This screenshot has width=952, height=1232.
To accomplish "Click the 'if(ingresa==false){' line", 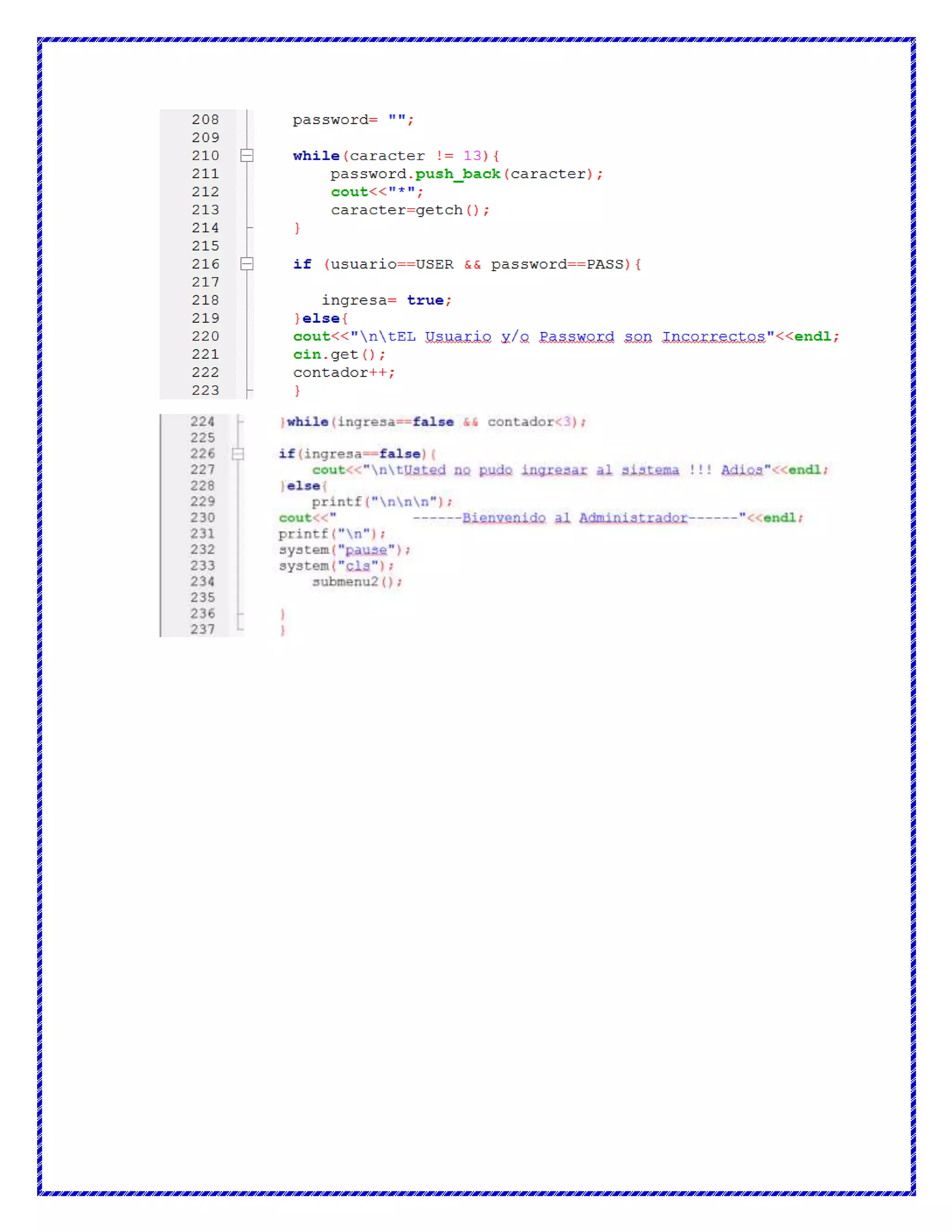I will [x=357, y=454].
